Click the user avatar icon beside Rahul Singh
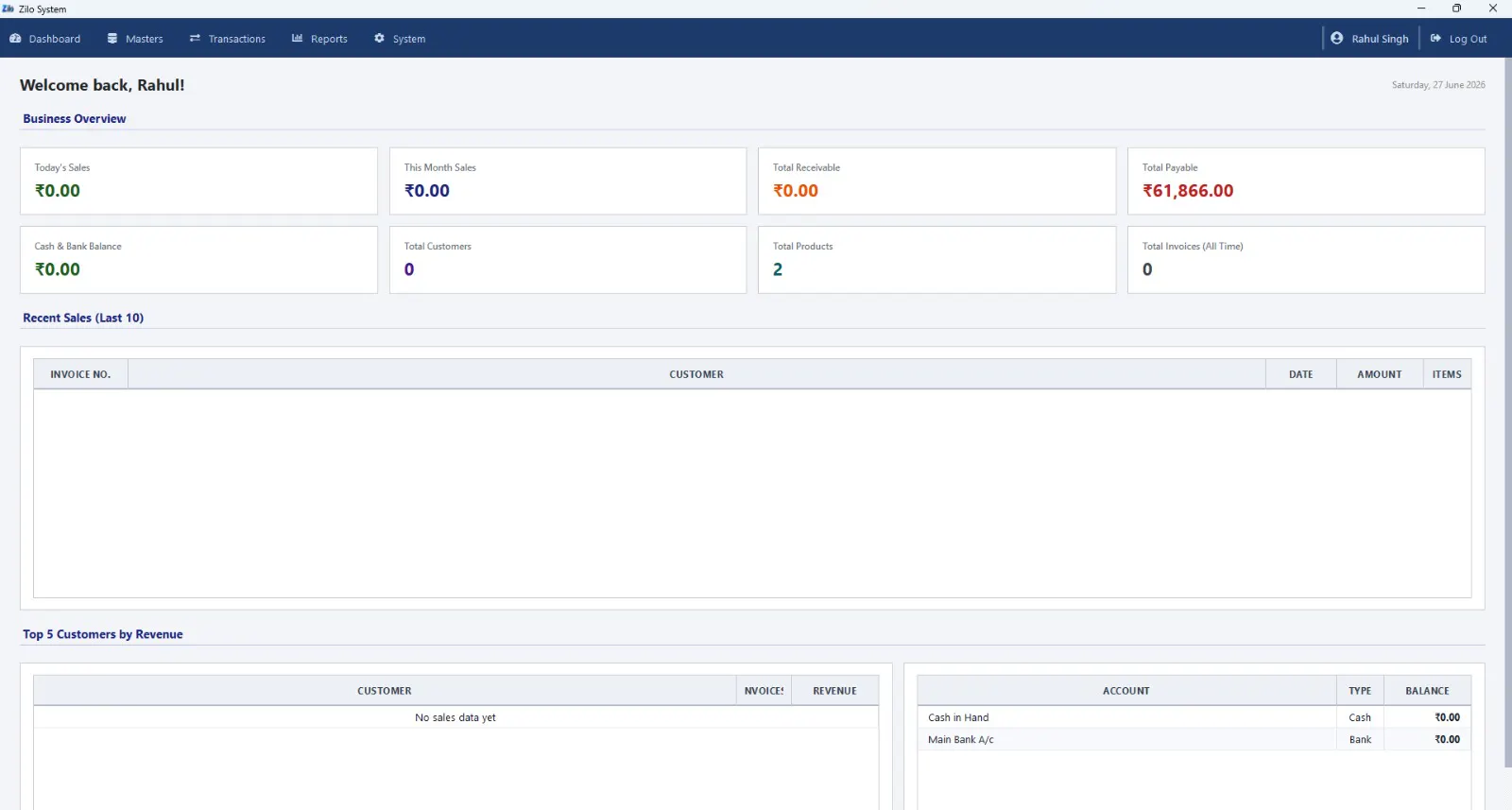This screenshot has width=1512, height=810. [1336, 38]
